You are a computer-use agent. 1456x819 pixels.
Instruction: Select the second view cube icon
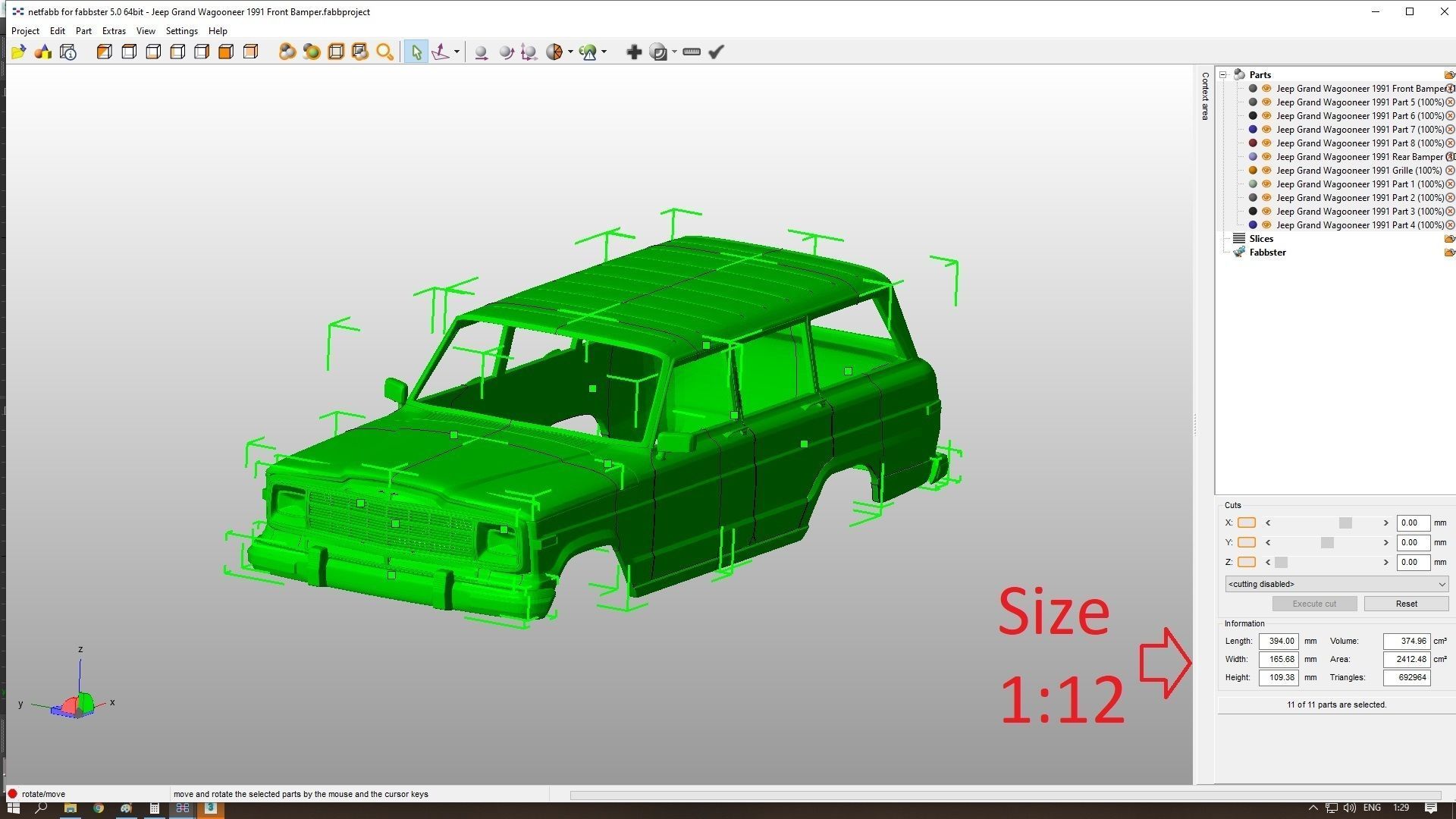point(129,52)
